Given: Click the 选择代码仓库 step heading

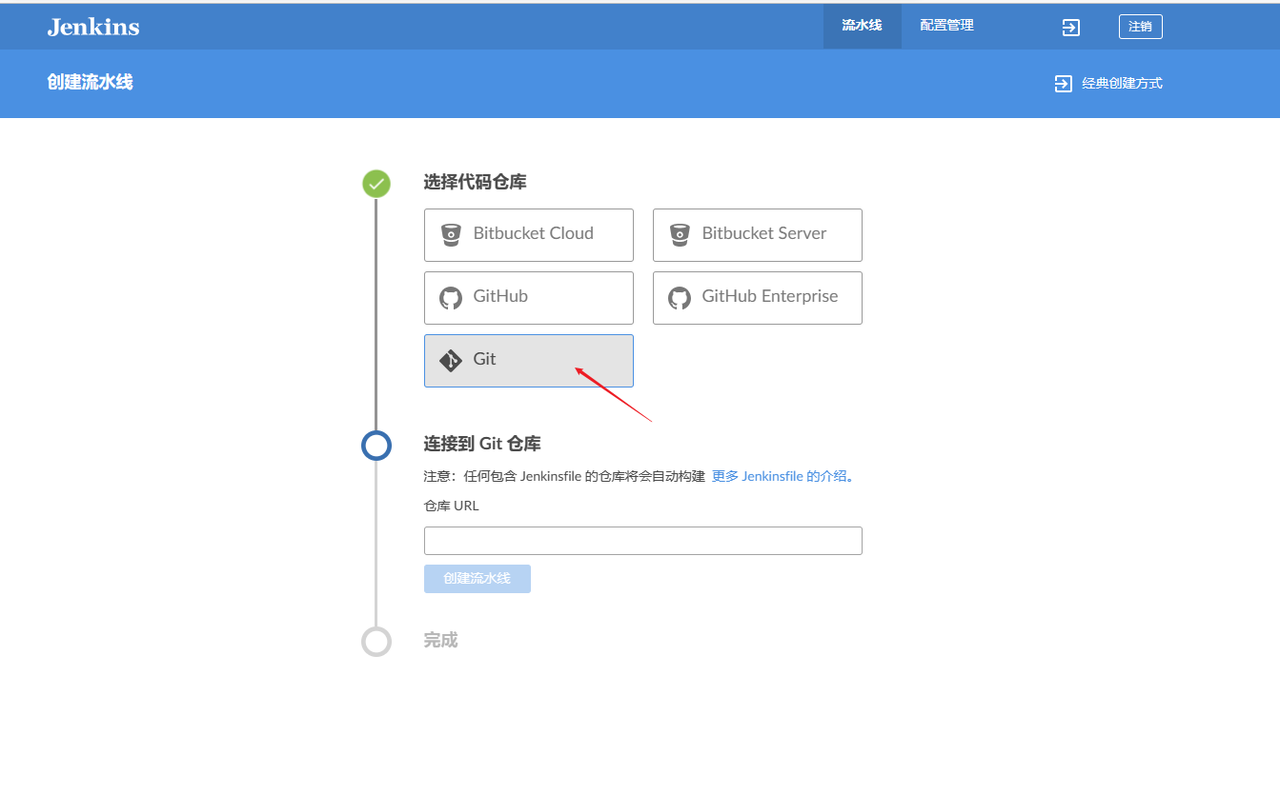Looking at the screenshot, I should (475, 182).
